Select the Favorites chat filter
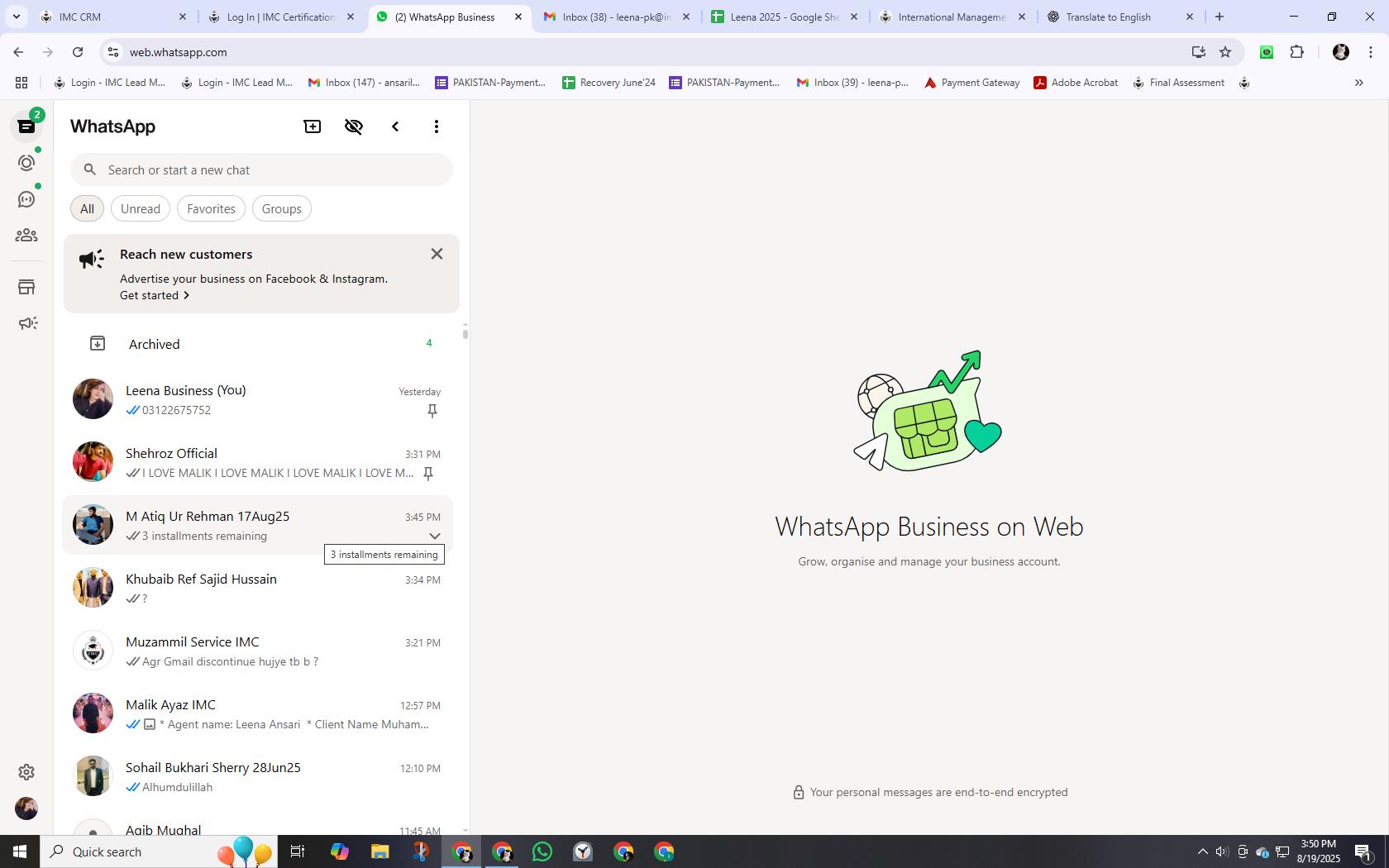The width and height of the screenshot is (1389, 868). (x=211, y=209)
